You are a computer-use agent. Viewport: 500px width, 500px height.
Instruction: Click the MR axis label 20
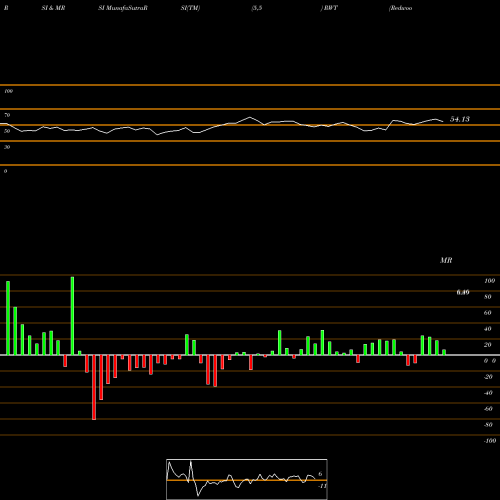[x=488, y=345]
